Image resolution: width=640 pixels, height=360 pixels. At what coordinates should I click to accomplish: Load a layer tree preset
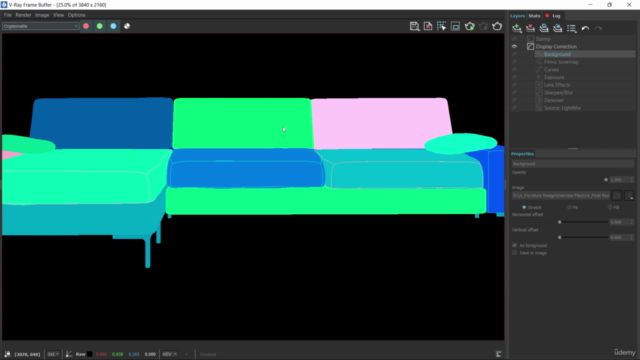558,28
